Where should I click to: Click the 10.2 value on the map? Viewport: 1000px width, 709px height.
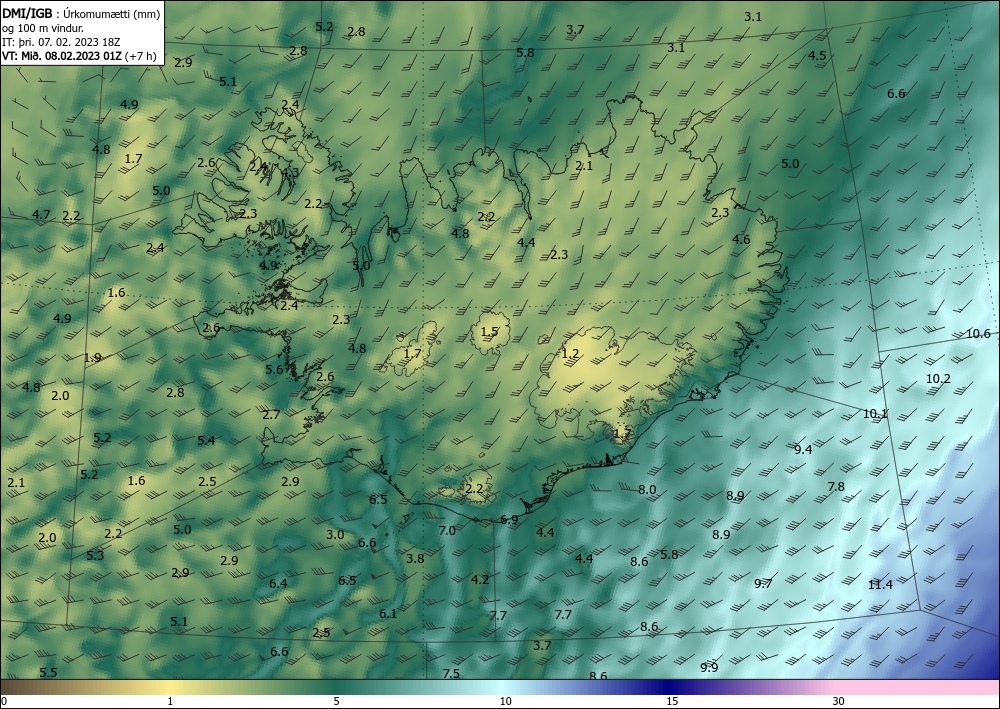(x=938, y=379)
